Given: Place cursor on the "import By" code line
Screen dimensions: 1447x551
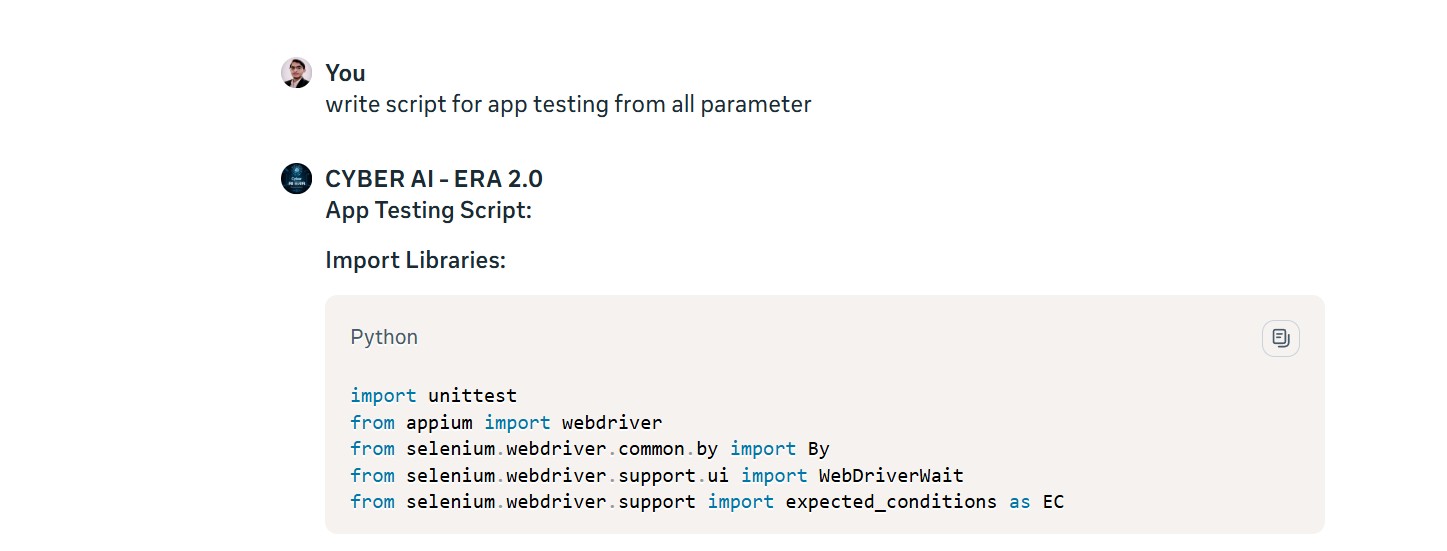Looking at the screenshot, I should (590, 449).
